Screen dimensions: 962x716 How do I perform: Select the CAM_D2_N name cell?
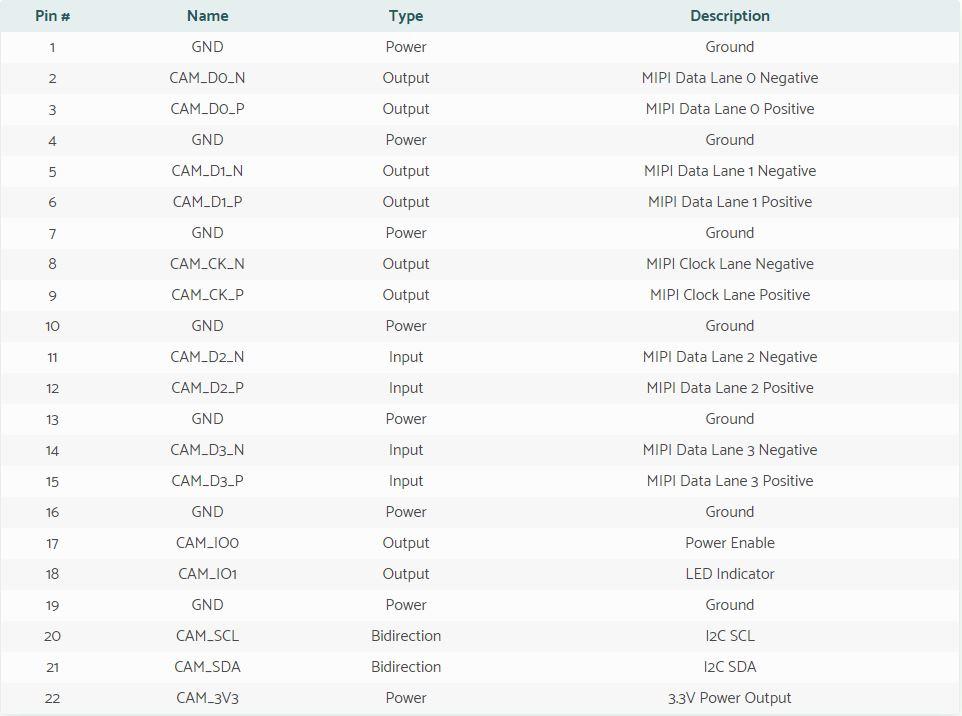point(207,356)
